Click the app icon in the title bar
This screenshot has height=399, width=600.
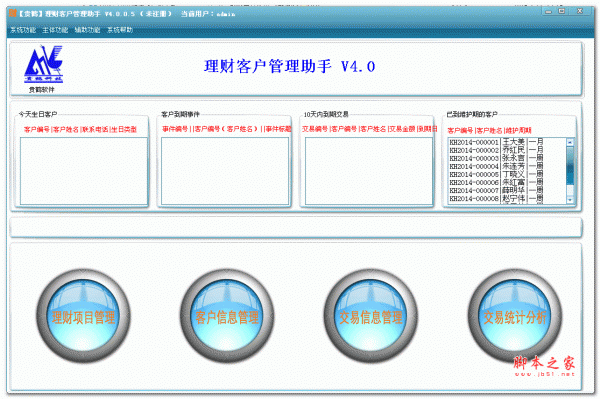point(13,13)
